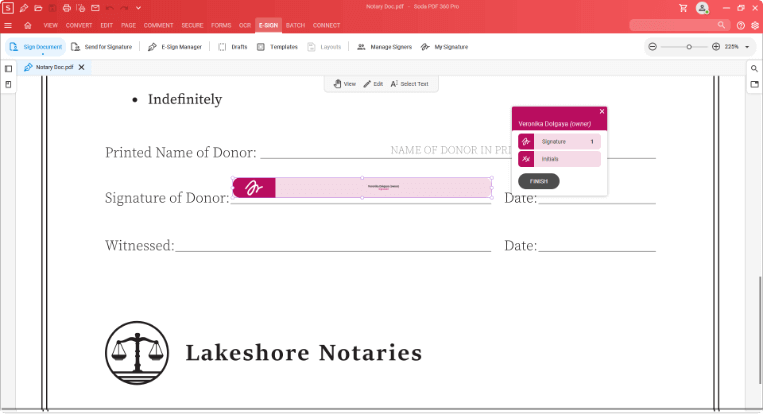Viewport: 763px width, 414px height.
Task: Open Manage Signers
Action: (x=383, y=47)
